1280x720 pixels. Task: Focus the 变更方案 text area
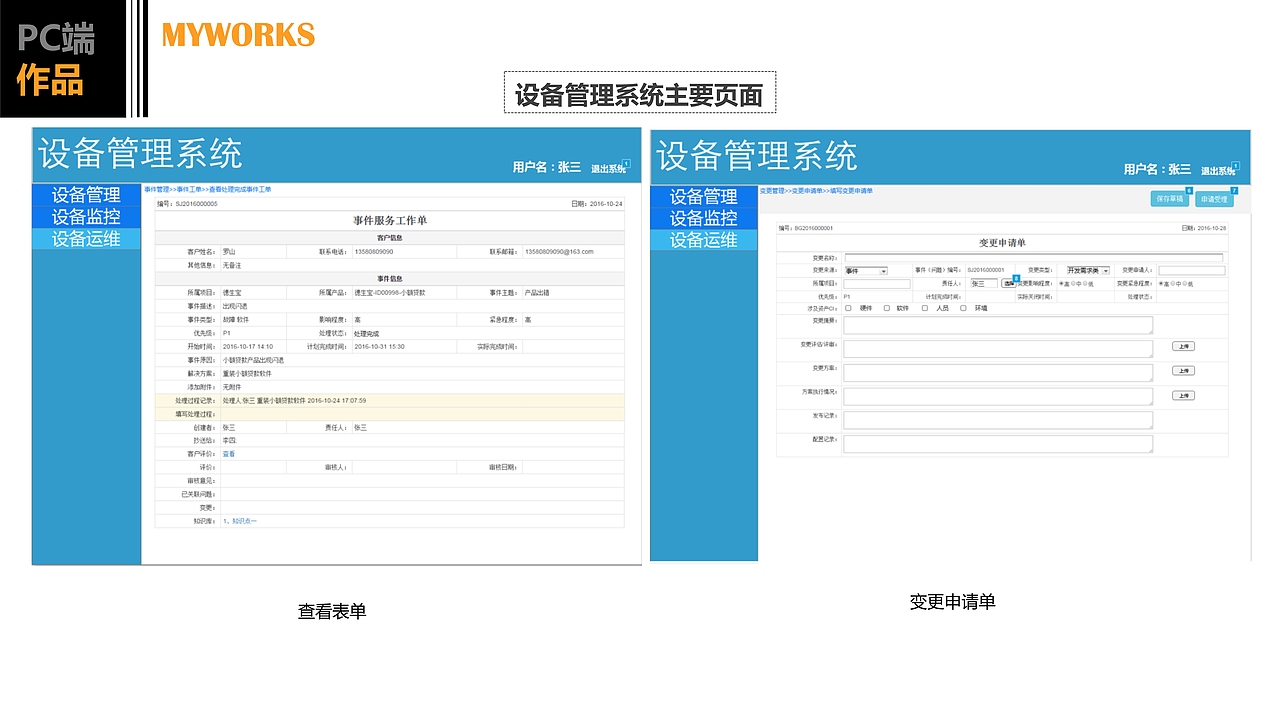998,373
